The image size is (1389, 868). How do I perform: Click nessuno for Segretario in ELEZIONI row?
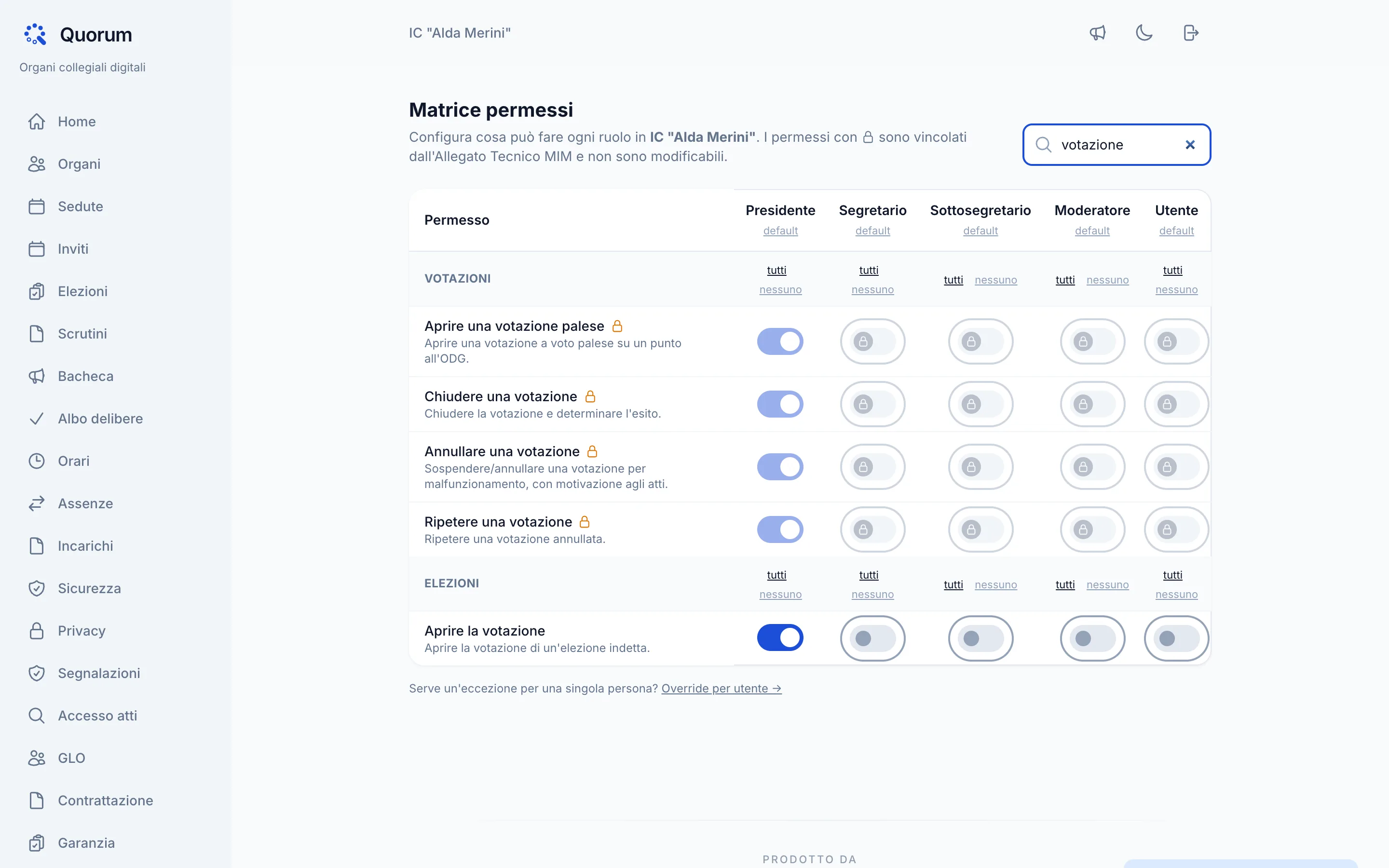pos(872,595)
